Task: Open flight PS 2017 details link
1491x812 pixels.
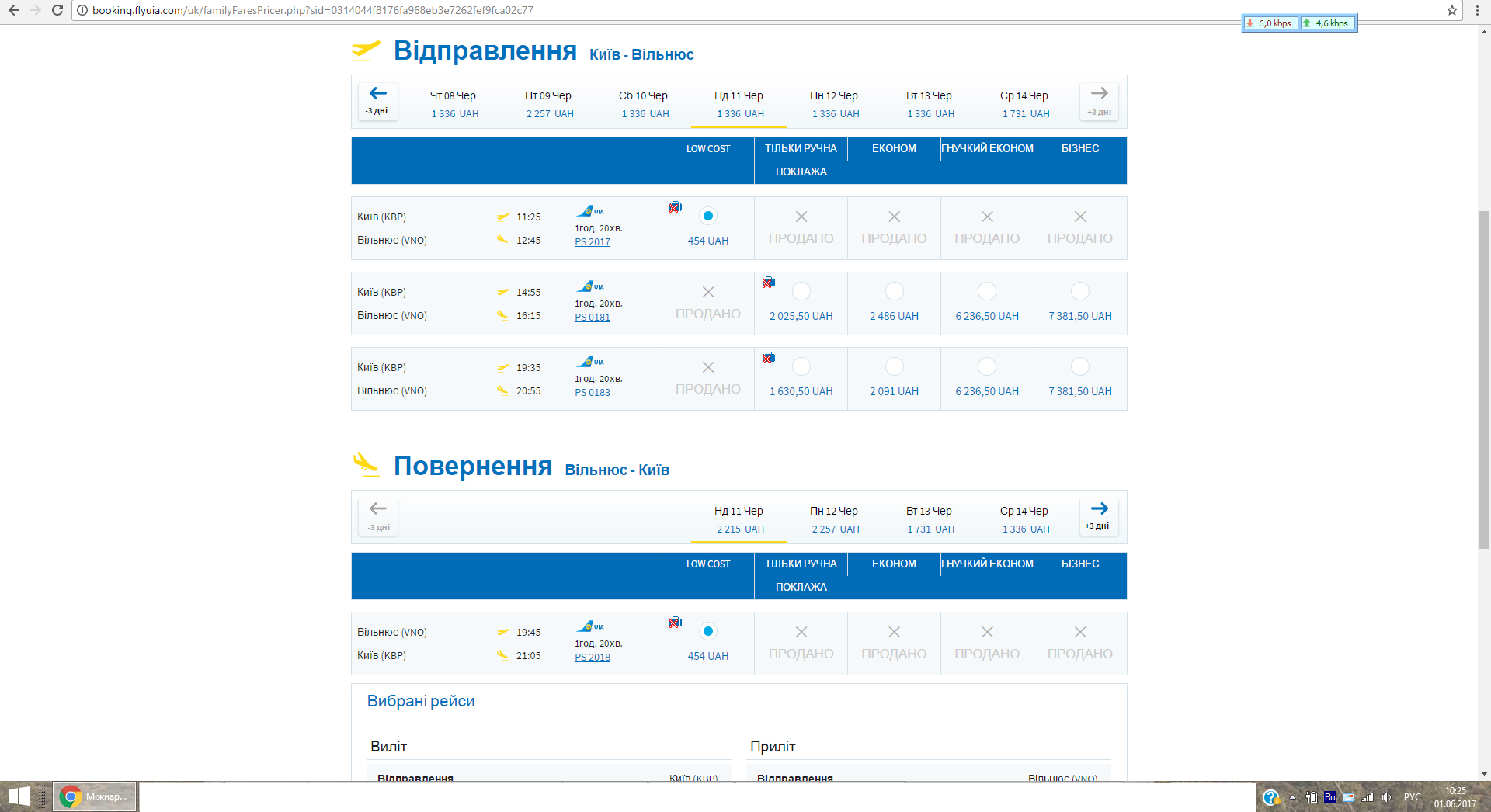Action: pyautogui.click(x=593, y=242)
